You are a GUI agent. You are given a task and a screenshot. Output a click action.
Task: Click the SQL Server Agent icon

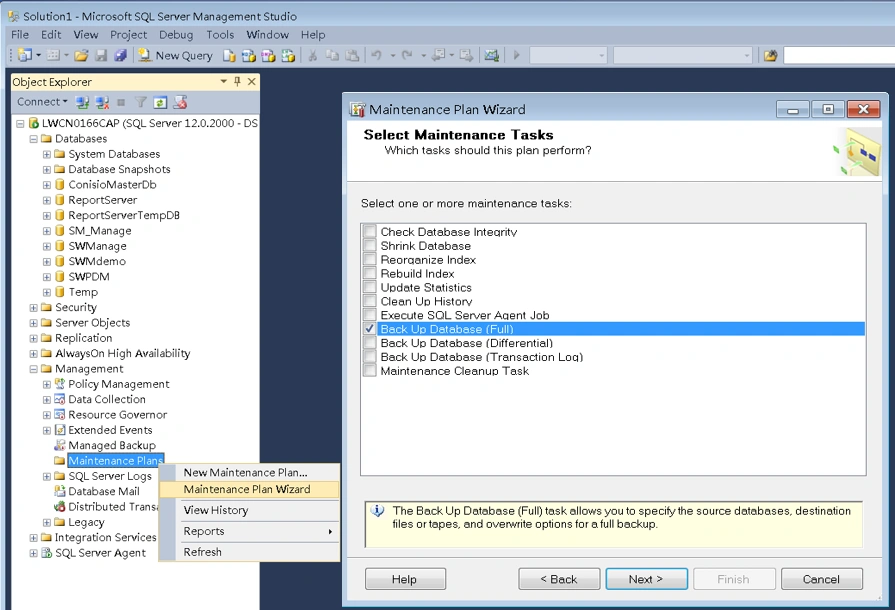(47, 553)
